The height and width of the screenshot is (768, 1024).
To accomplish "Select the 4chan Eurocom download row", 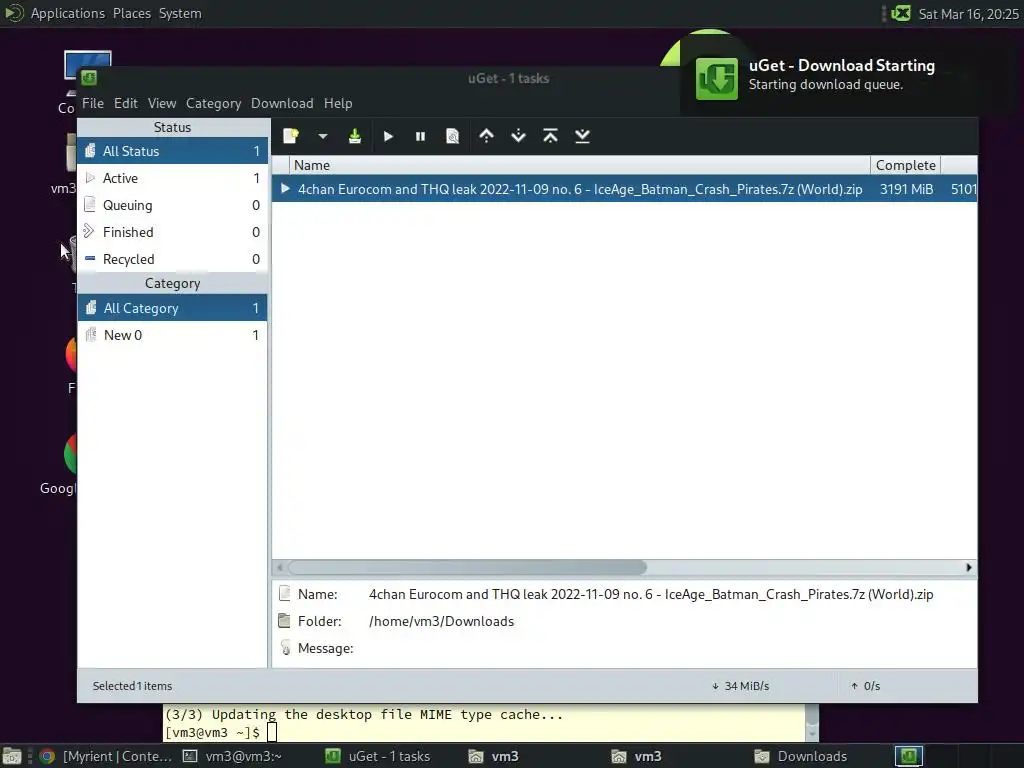I will coord(624,189).
